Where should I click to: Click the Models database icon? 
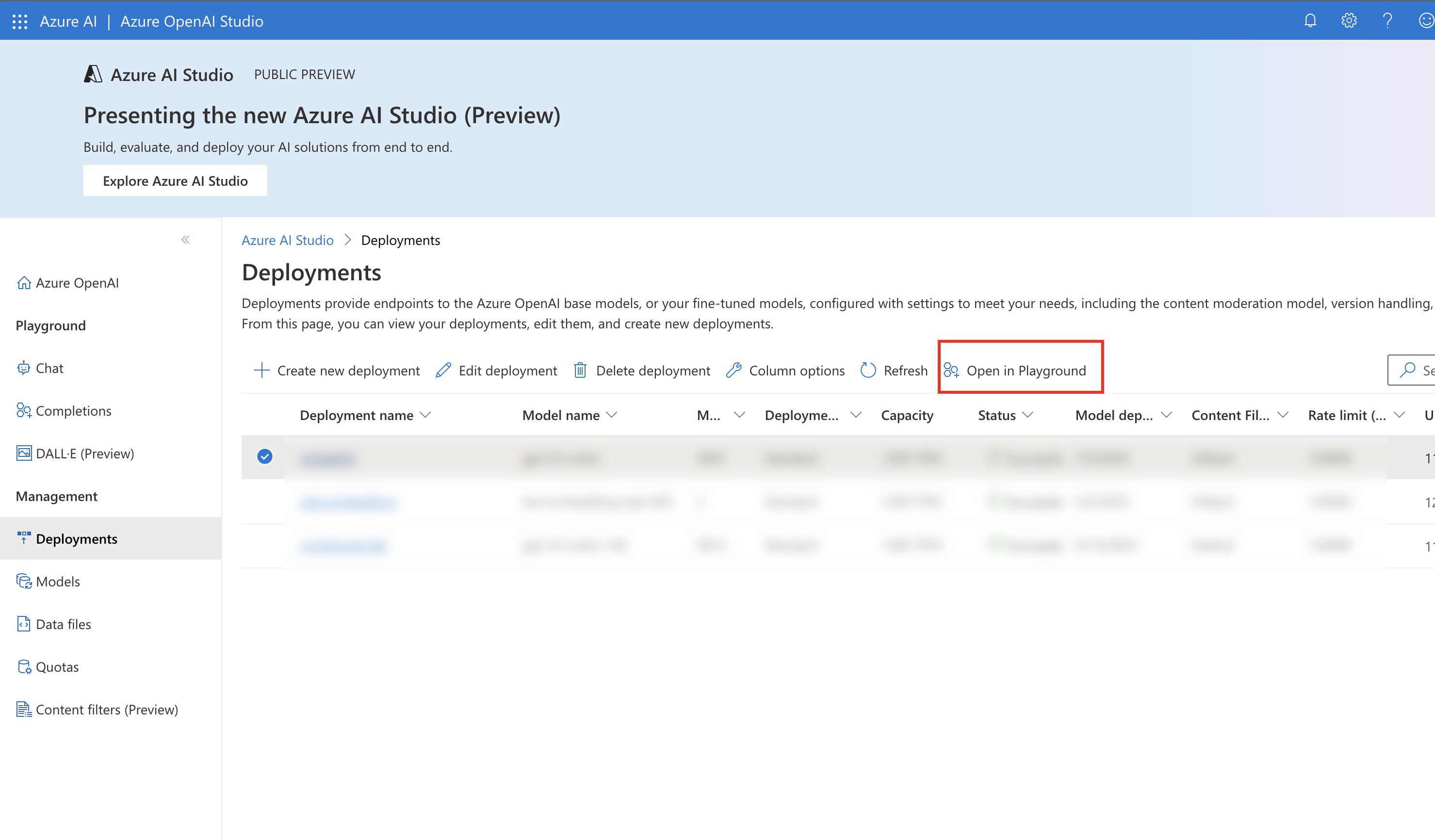pos(23,581)
